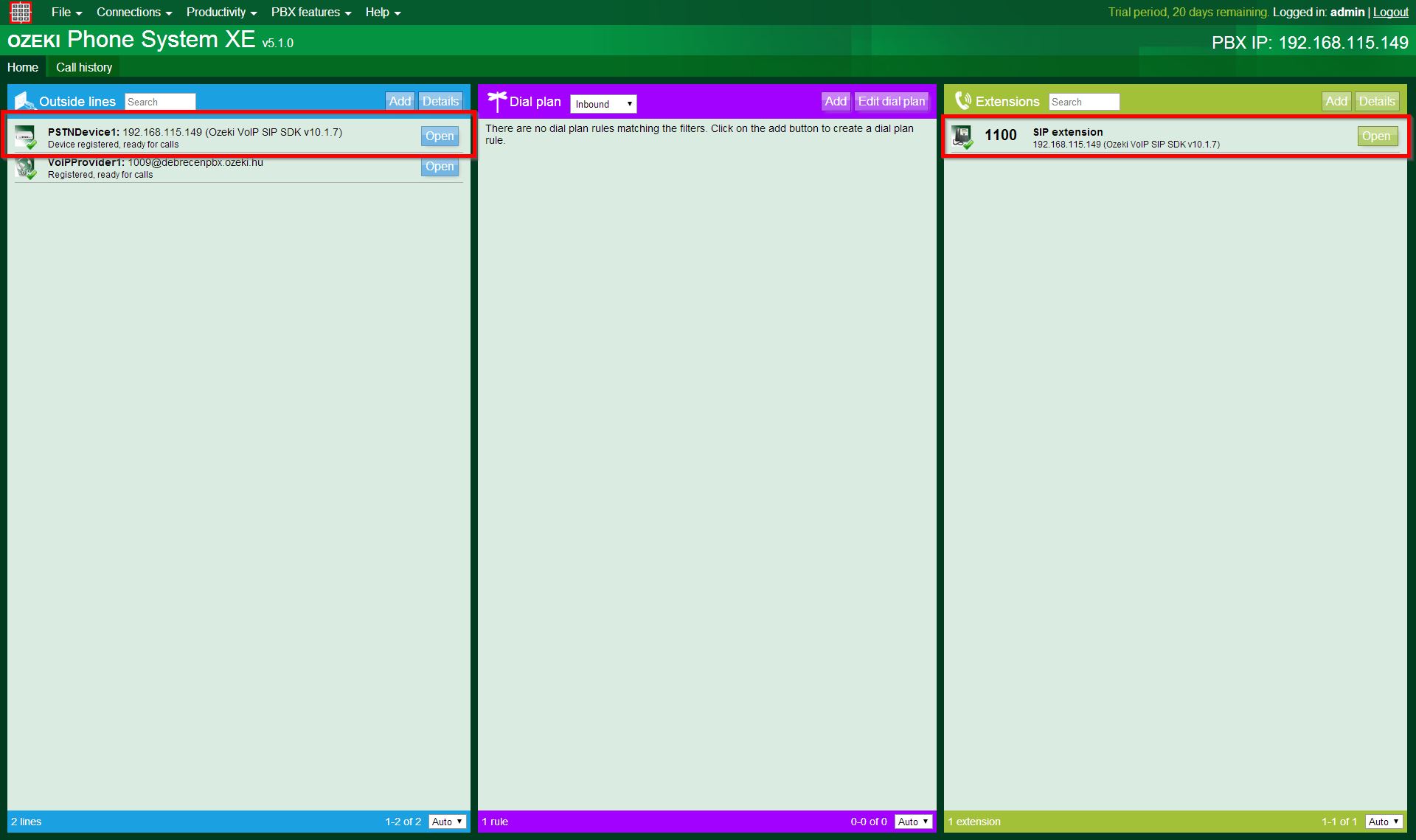Click the Dial plan dragonfly icon
Viewport: 1416px width, 840px height.
pyautogui.click(x=499, y=100)
